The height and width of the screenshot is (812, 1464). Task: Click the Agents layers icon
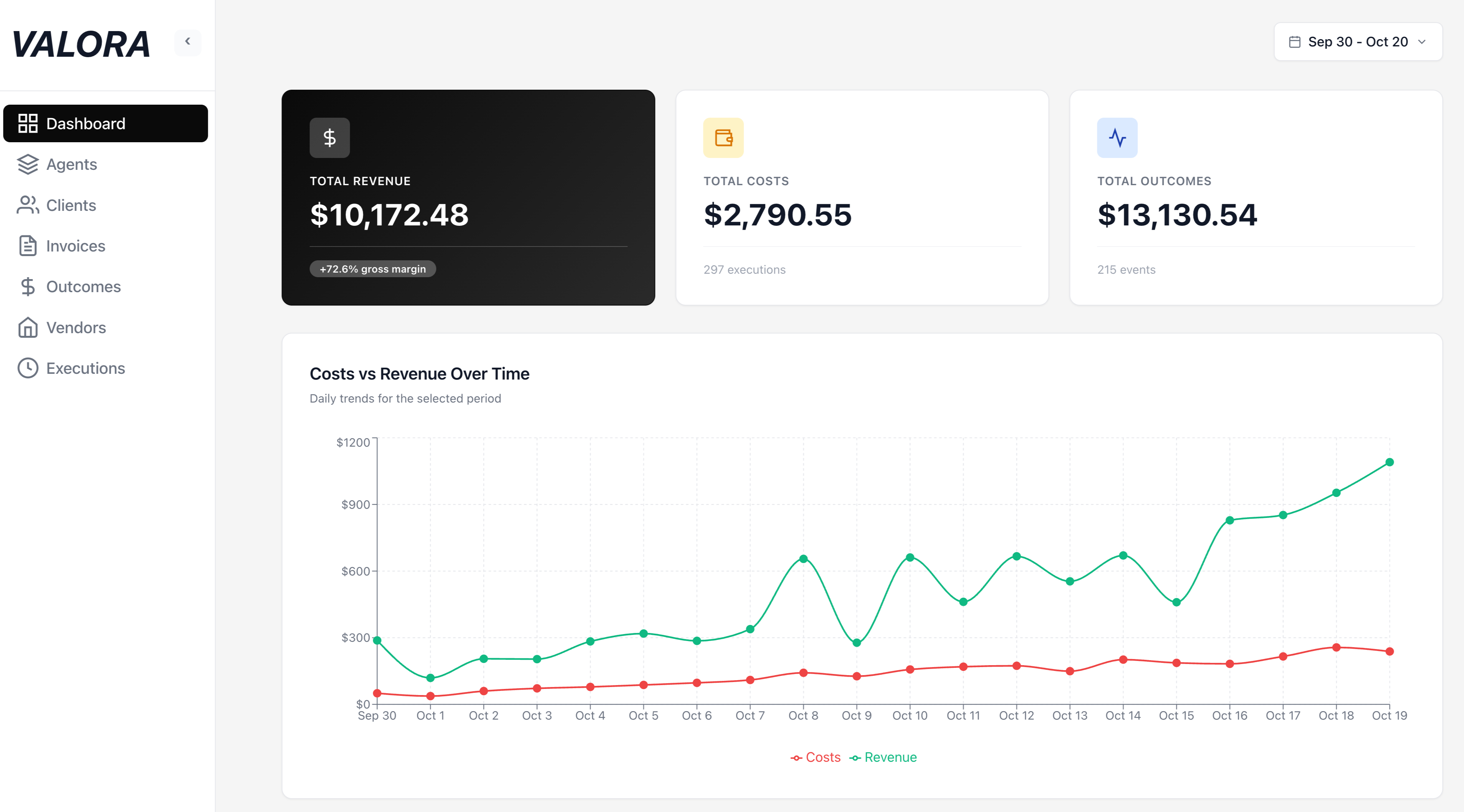28,164
